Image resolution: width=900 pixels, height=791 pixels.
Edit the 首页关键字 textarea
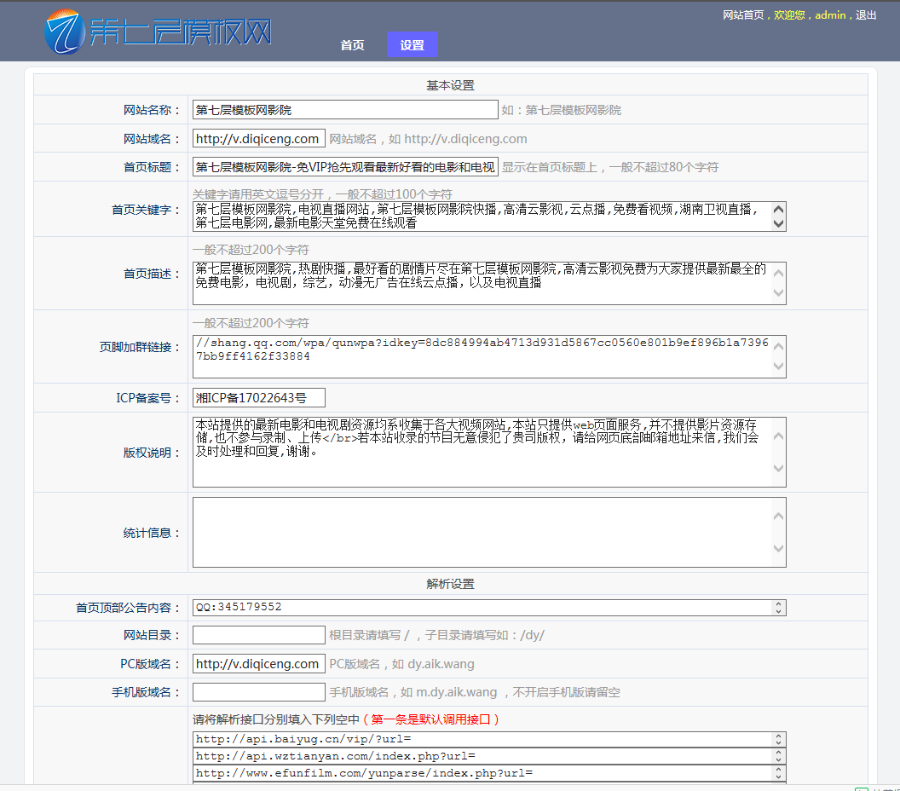489,216
